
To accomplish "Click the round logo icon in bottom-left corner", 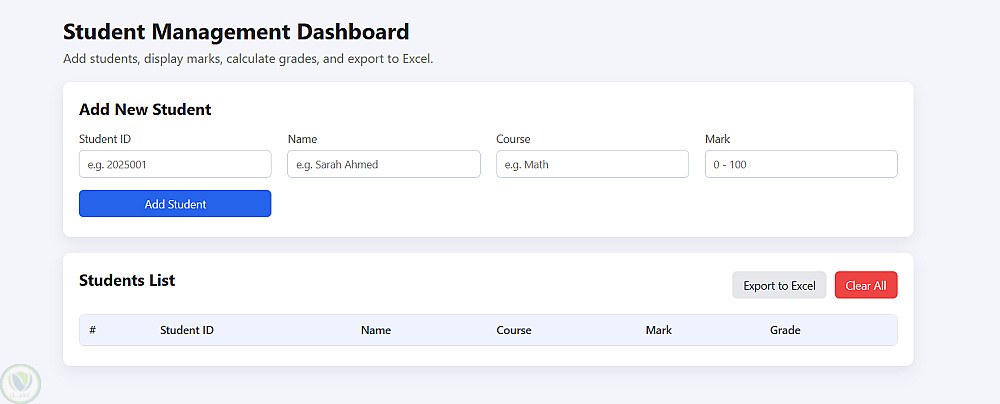I will click(x=19, y=384).
